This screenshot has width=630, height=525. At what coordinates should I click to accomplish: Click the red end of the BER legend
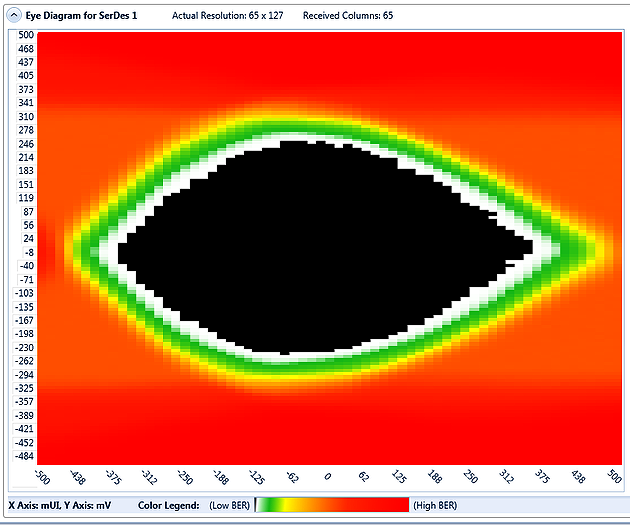click(400, 505)
